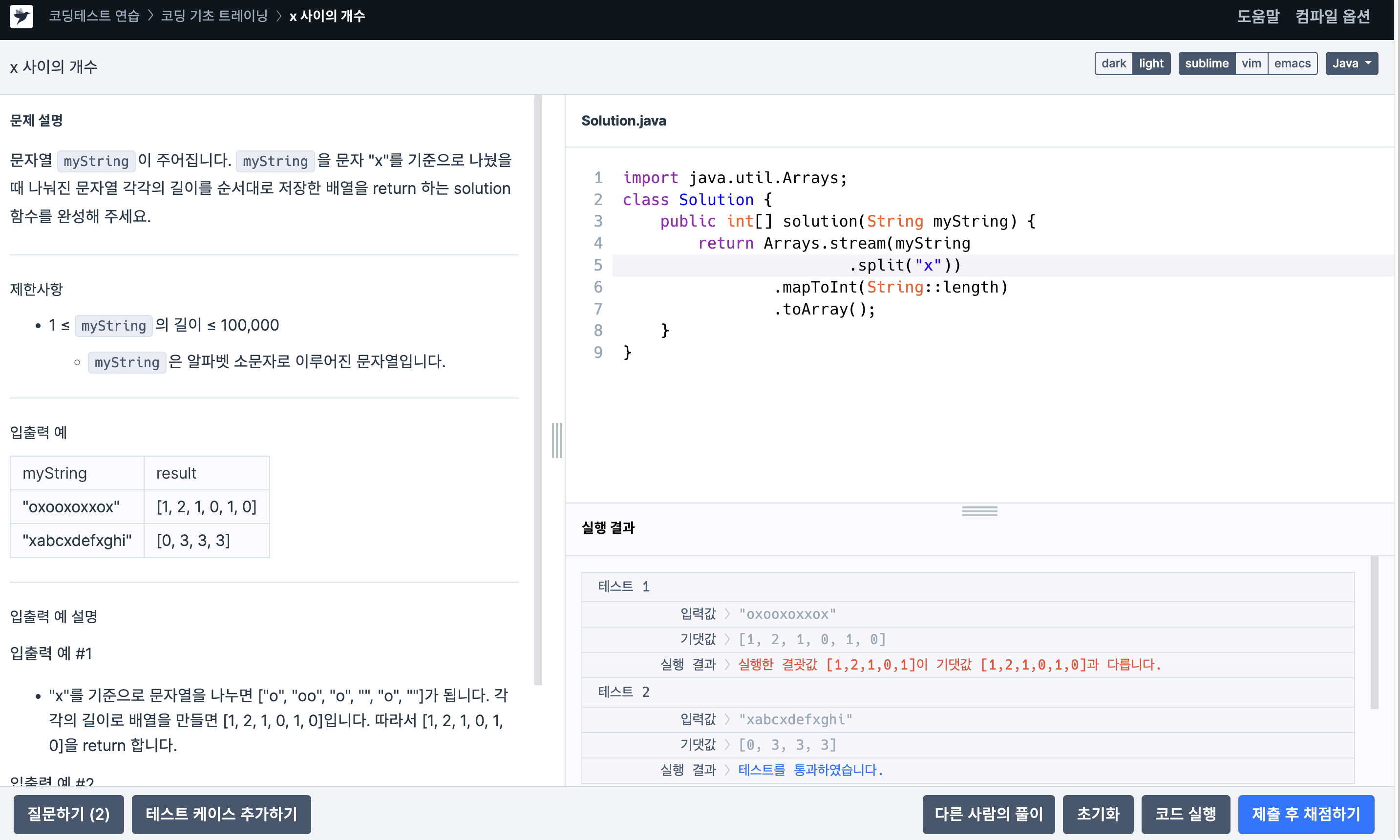Click the red failed result message for test 1
1400x840 pixels.
pyautogui.click(x=950, y=665)
